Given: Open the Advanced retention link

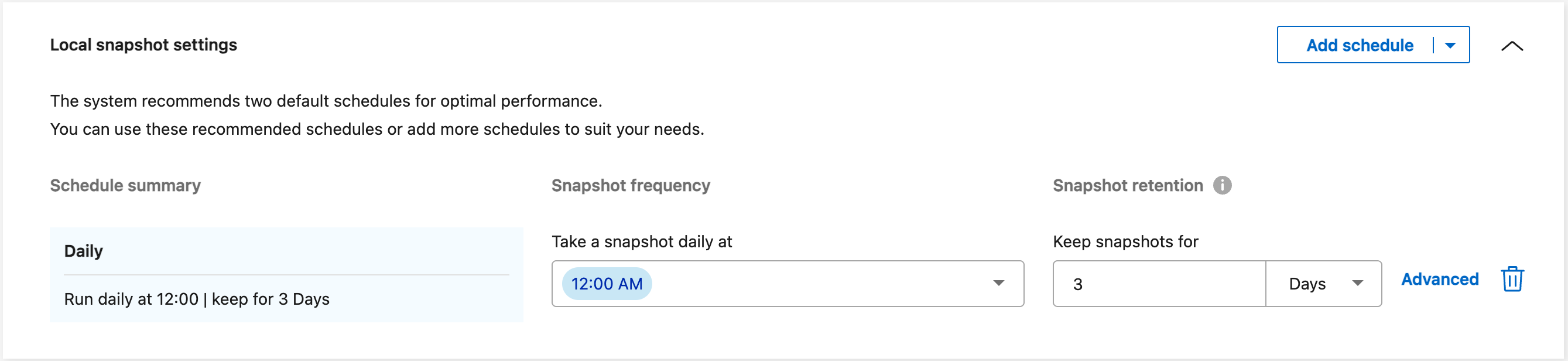Looking at the screenshot, I should [x=1440, y=279].
